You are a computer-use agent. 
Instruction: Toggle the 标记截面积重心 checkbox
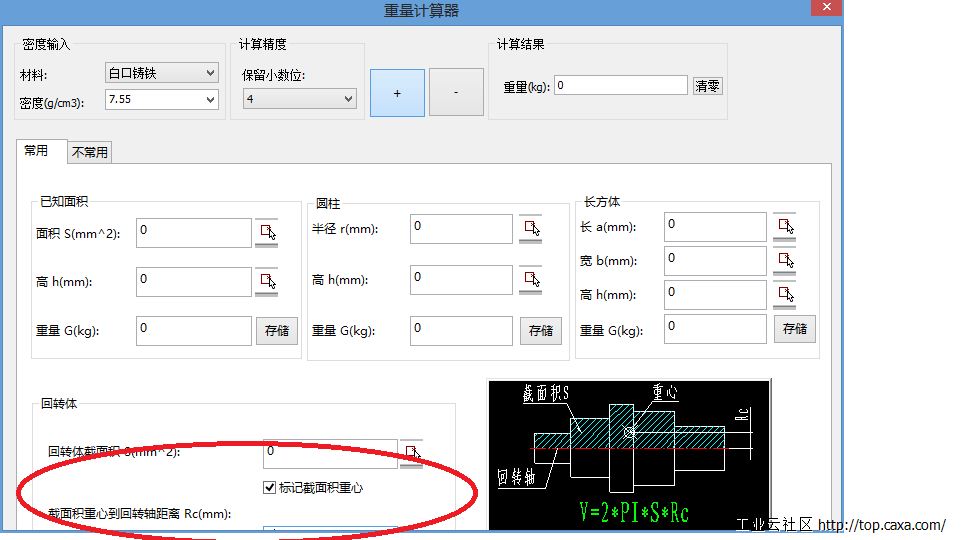click(x=268, y=488)
